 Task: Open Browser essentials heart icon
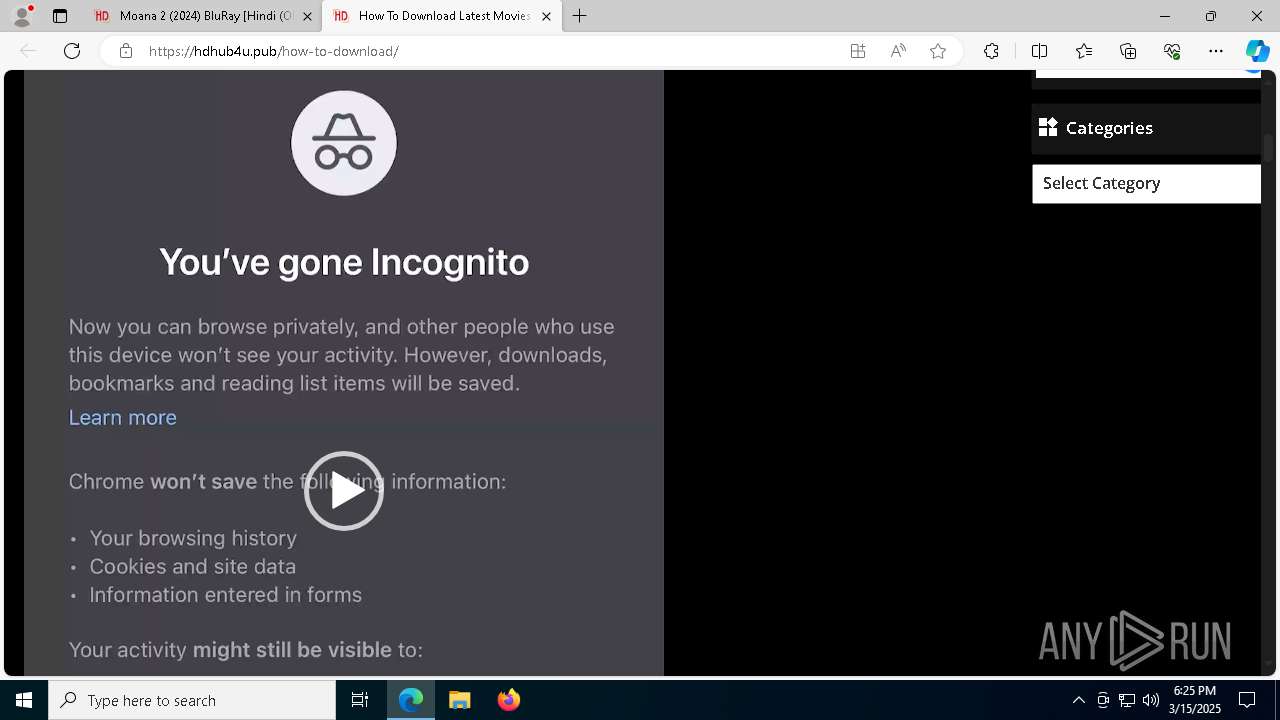tap(1172, 51)
